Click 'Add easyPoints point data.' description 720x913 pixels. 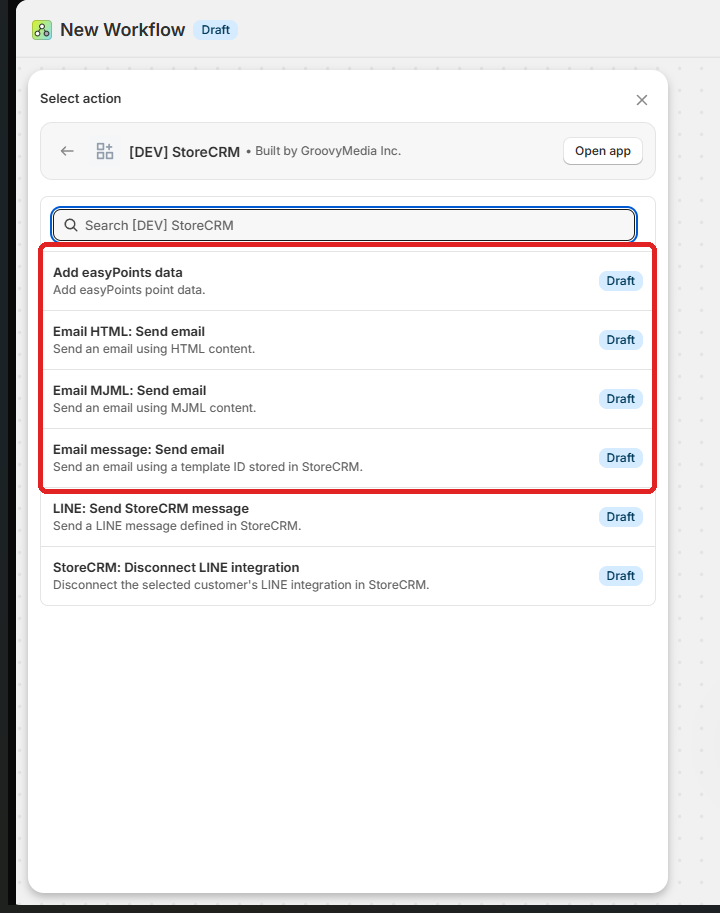tap(129, 290)
